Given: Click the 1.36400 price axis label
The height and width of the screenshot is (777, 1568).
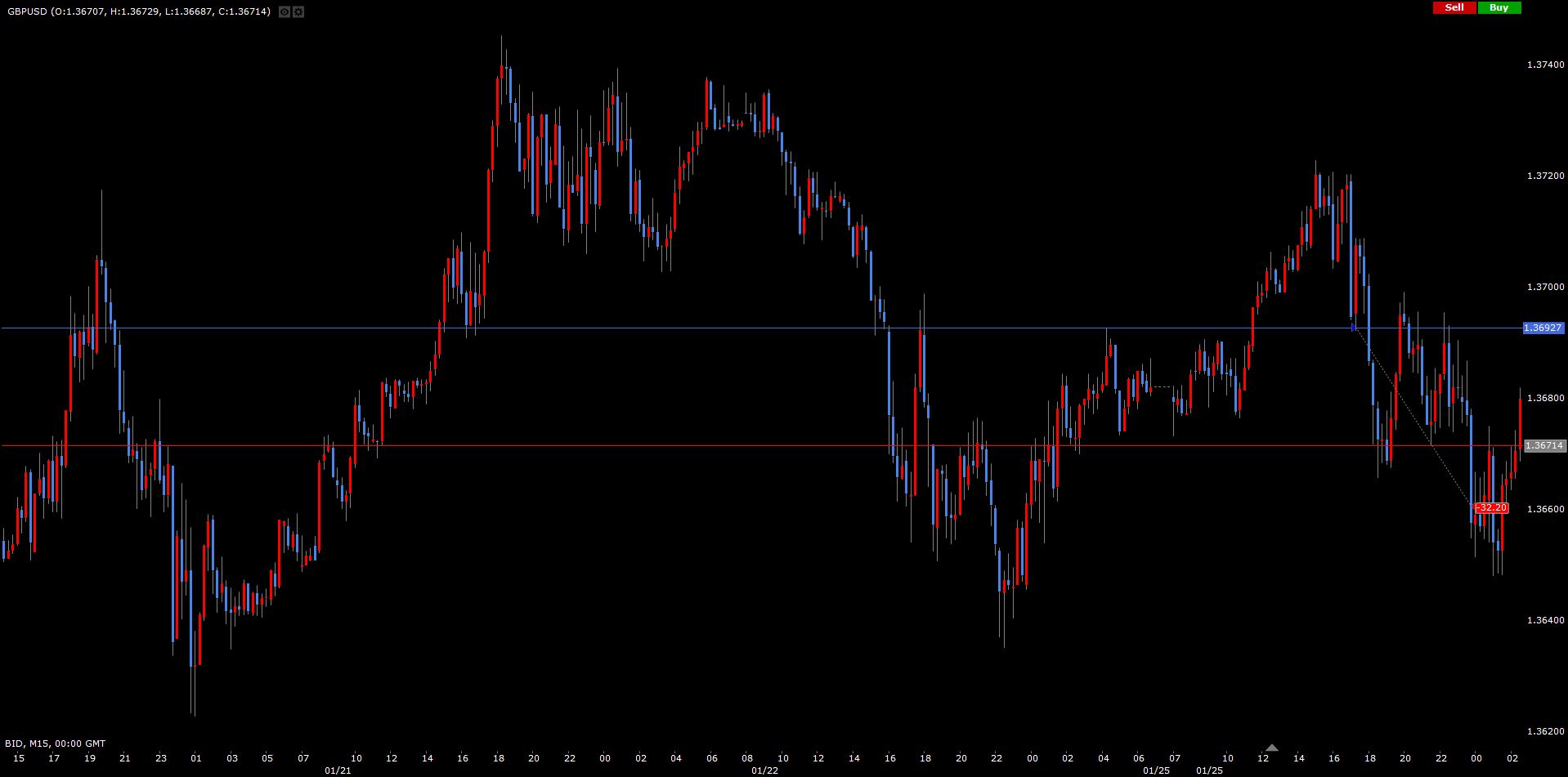Looking at the screenshot, I should coord(1545,620).
